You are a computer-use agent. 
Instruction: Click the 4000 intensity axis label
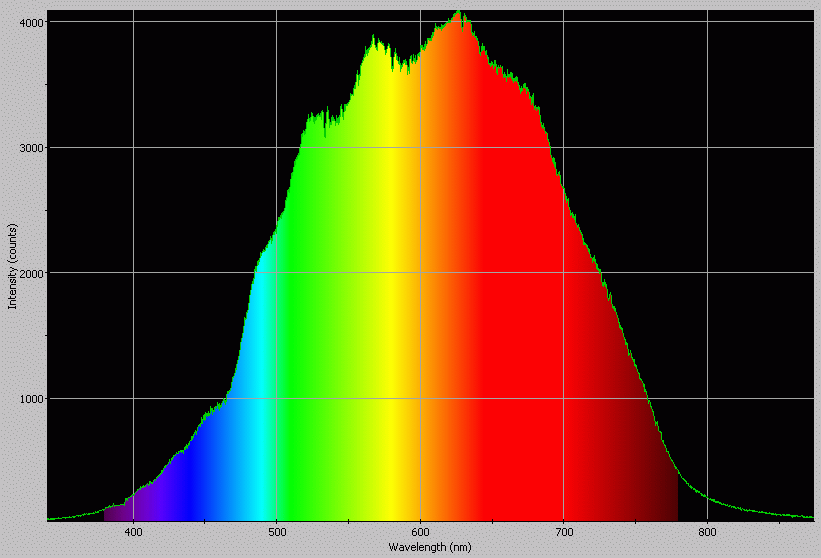point(31,22)
